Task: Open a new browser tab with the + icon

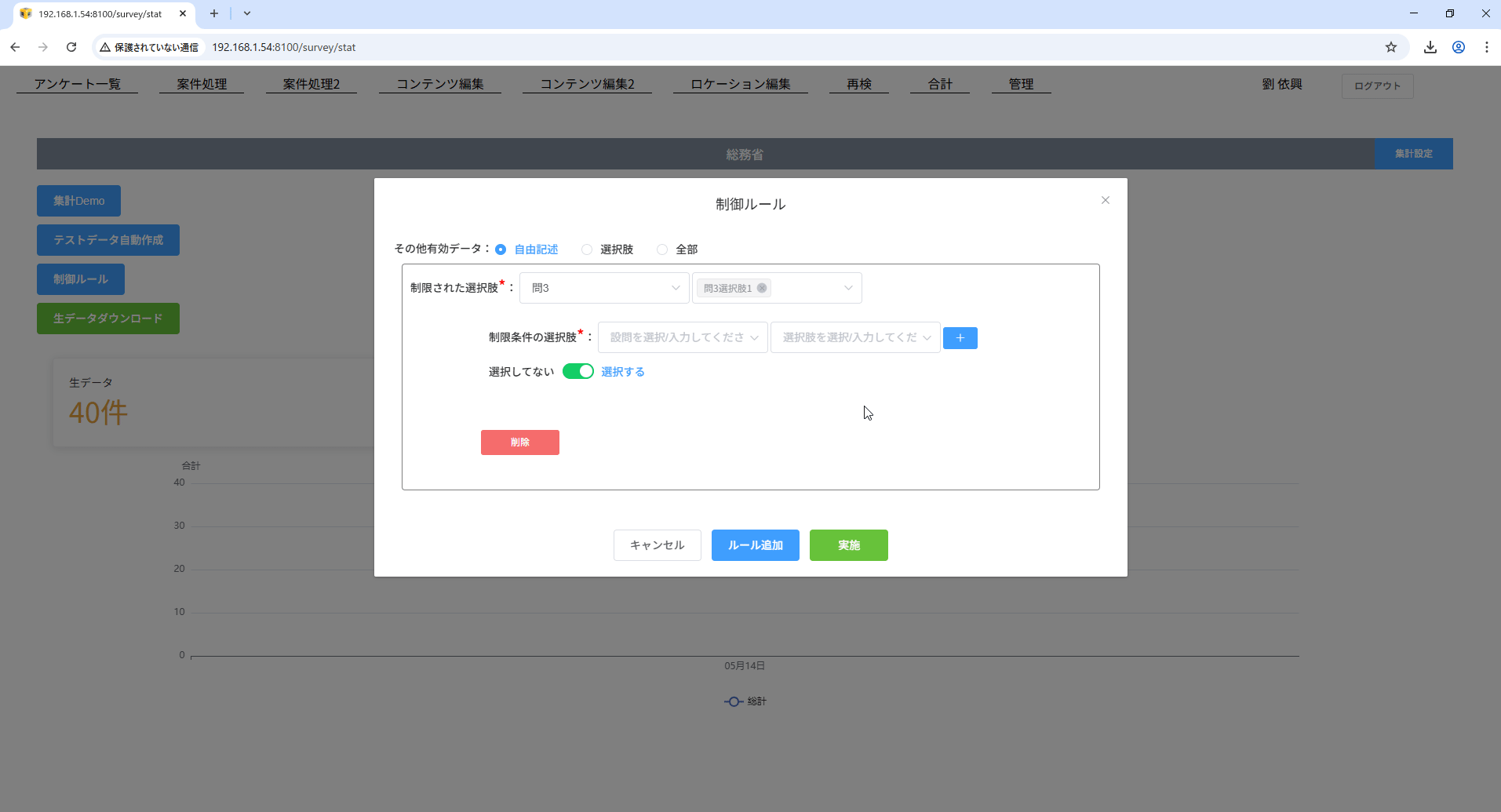Action: click(x=213, y=13)
